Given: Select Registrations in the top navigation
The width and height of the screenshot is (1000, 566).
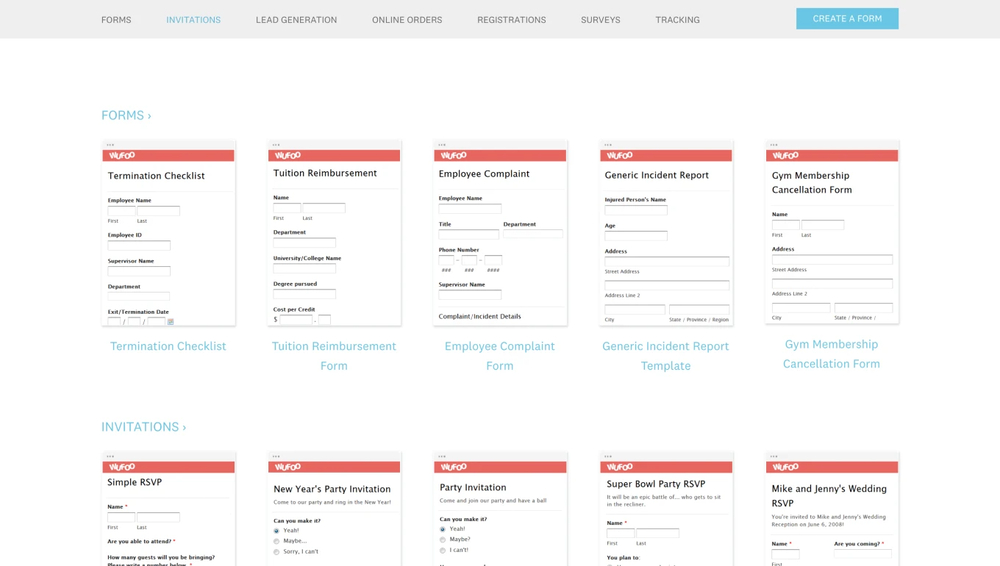Looking at the screenshot, I should click(x=511, y=20).
